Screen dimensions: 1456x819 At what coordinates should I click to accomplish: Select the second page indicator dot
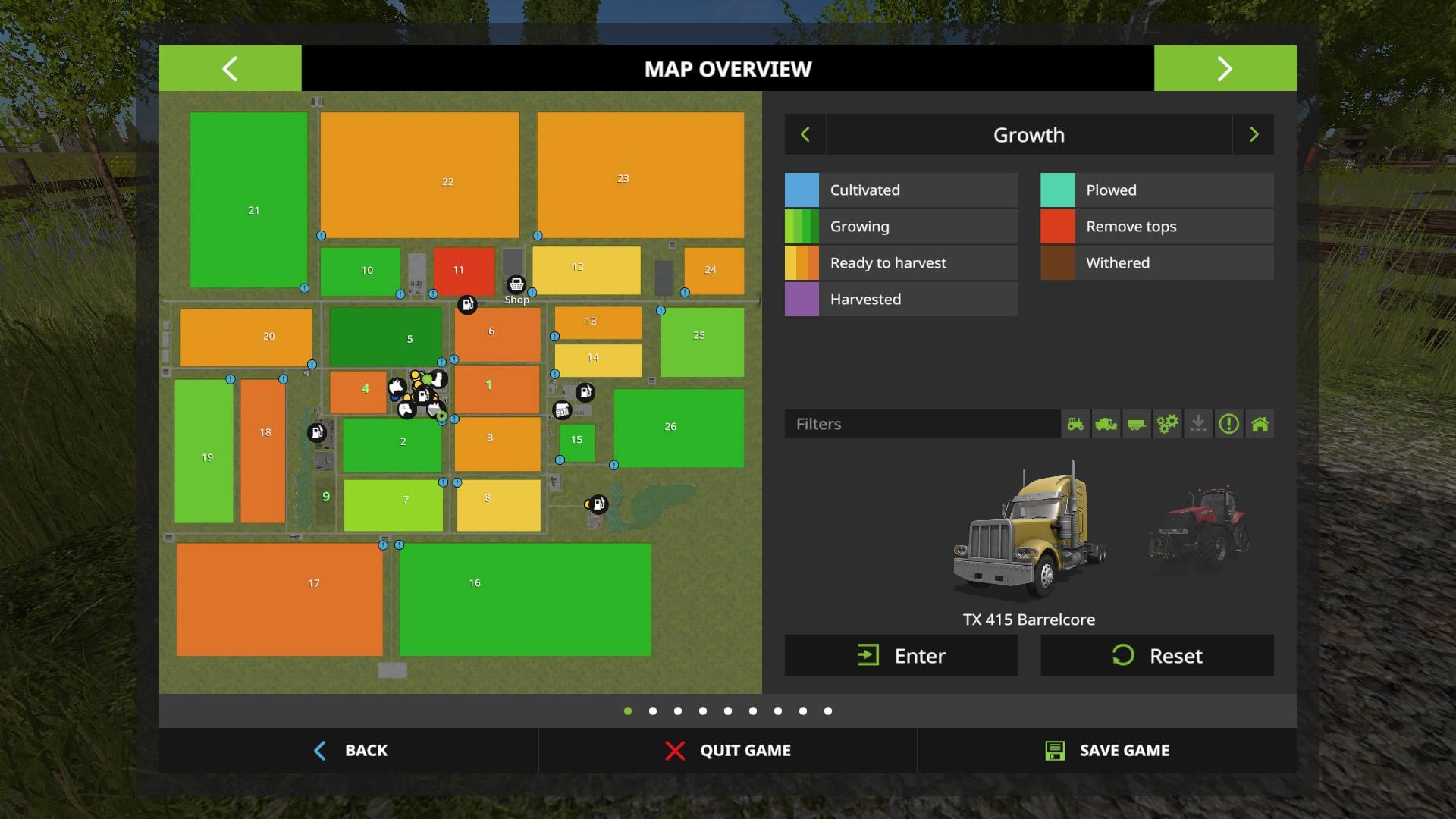coord(653,711)
